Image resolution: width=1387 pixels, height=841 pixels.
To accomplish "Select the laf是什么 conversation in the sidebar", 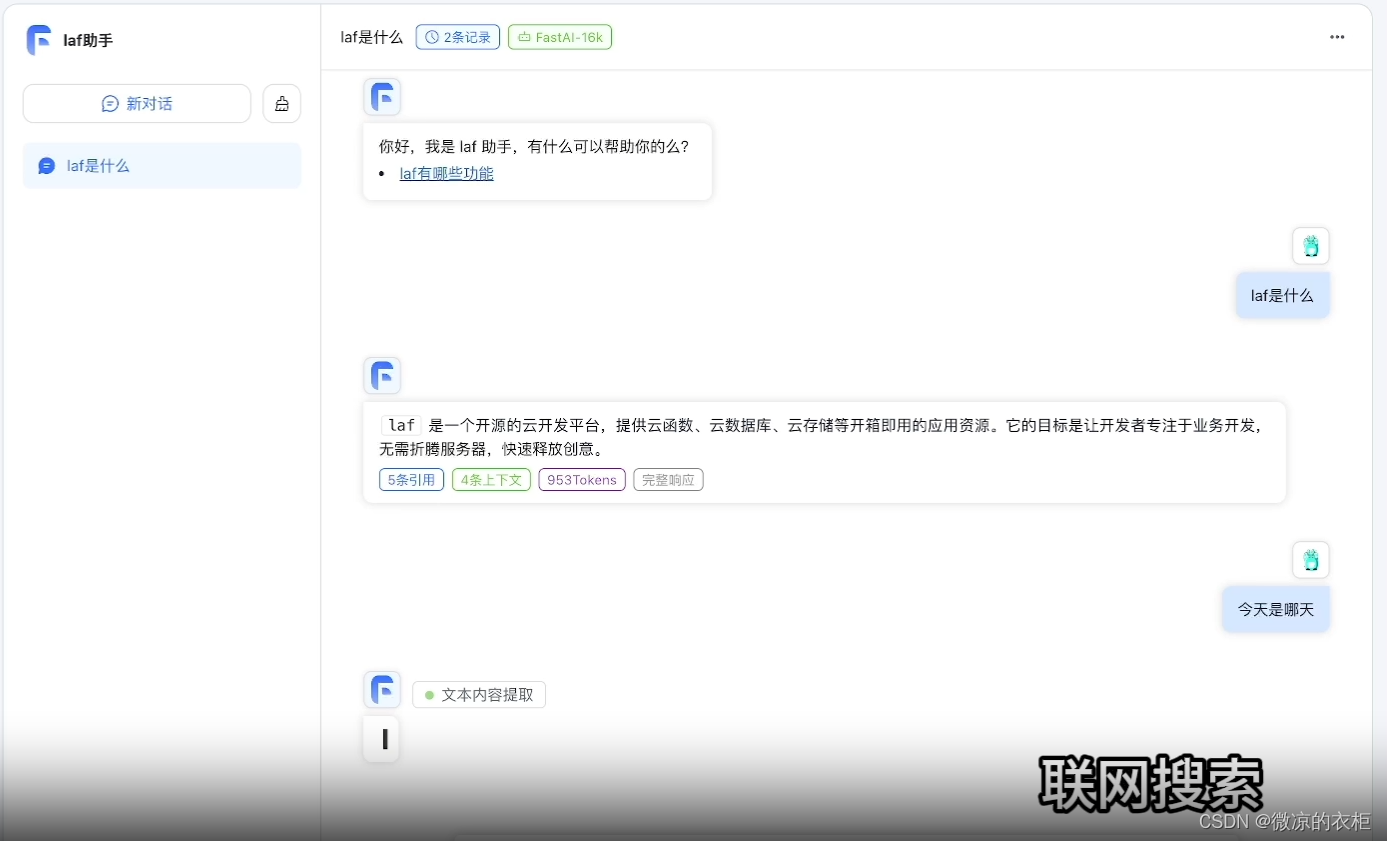I will [162, 165].
